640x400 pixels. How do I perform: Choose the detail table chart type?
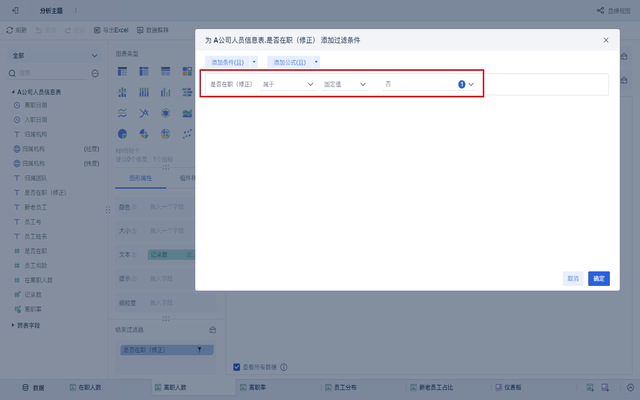(165, 71)
